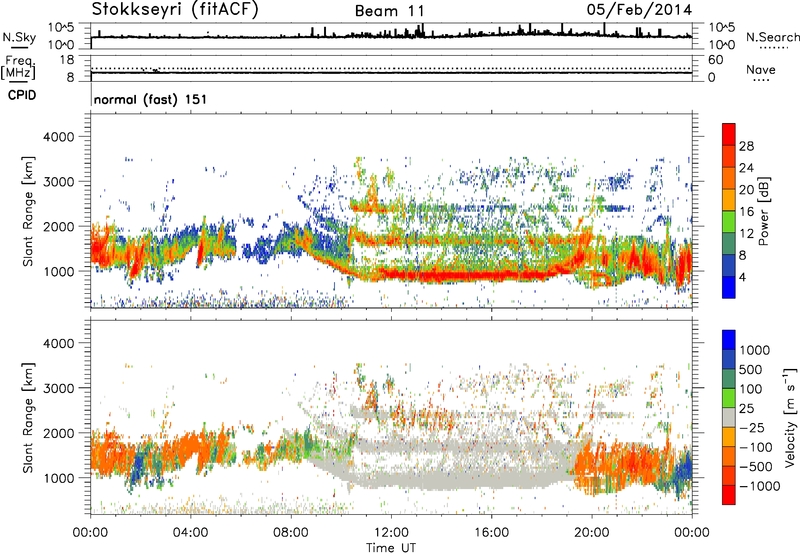Click the 16 tick on power colorbar
Image resolution: width=800 pixels, height=554 pixels.
click(x=746, y=212)
